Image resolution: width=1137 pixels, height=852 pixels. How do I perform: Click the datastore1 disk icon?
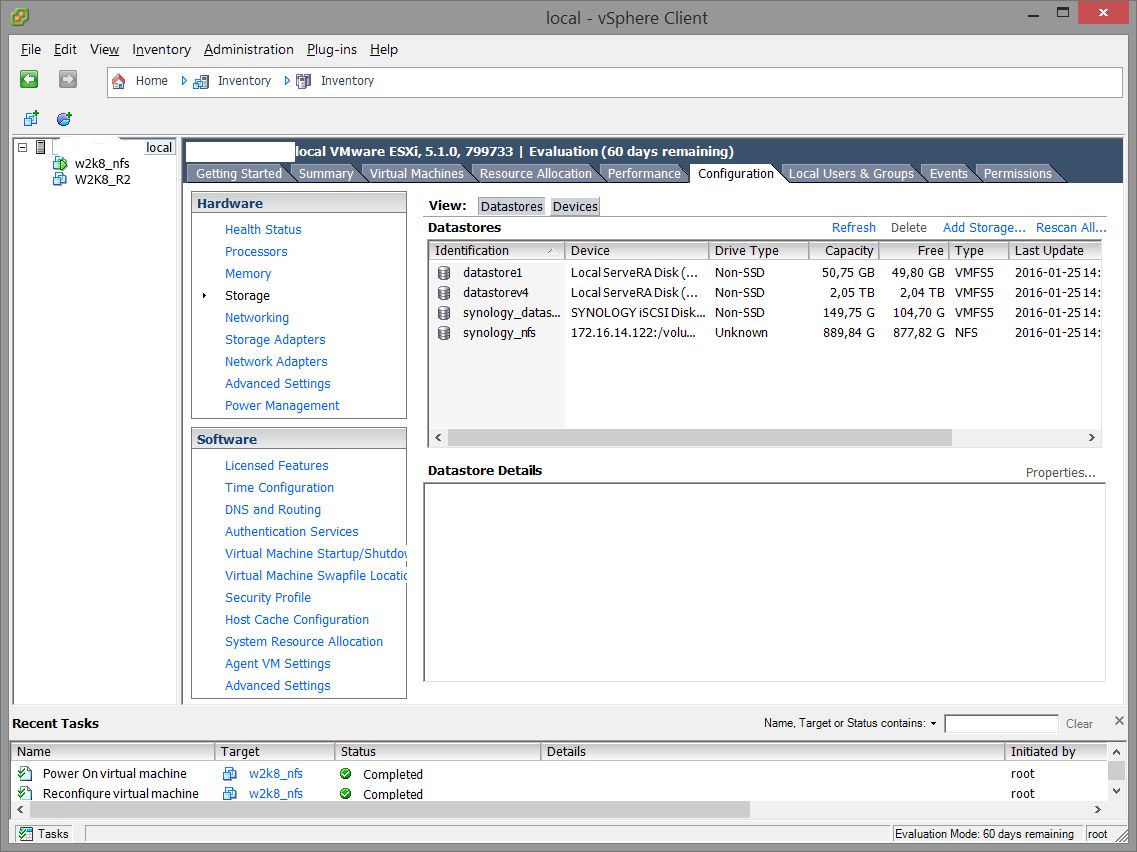[444, 273]
